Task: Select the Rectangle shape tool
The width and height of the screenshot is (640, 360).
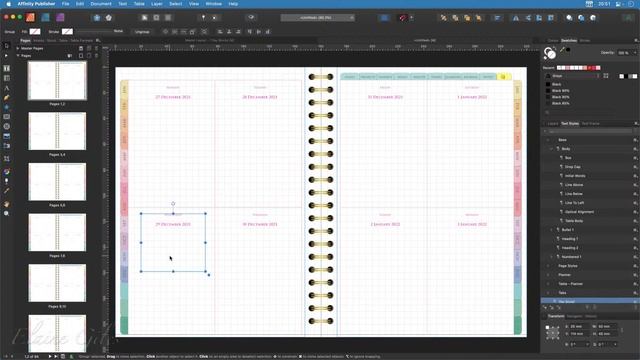Action: [7, 117]
